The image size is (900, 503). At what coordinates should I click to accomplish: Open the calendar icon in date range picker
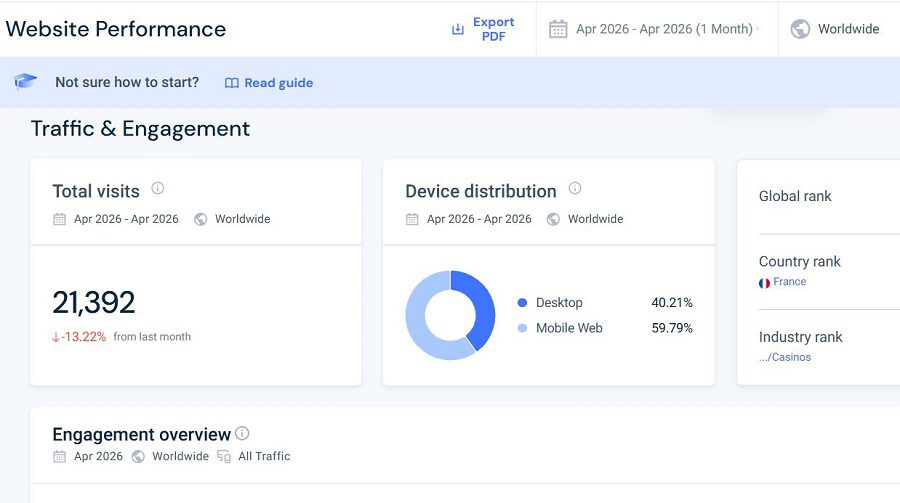(x=558, y=29)
